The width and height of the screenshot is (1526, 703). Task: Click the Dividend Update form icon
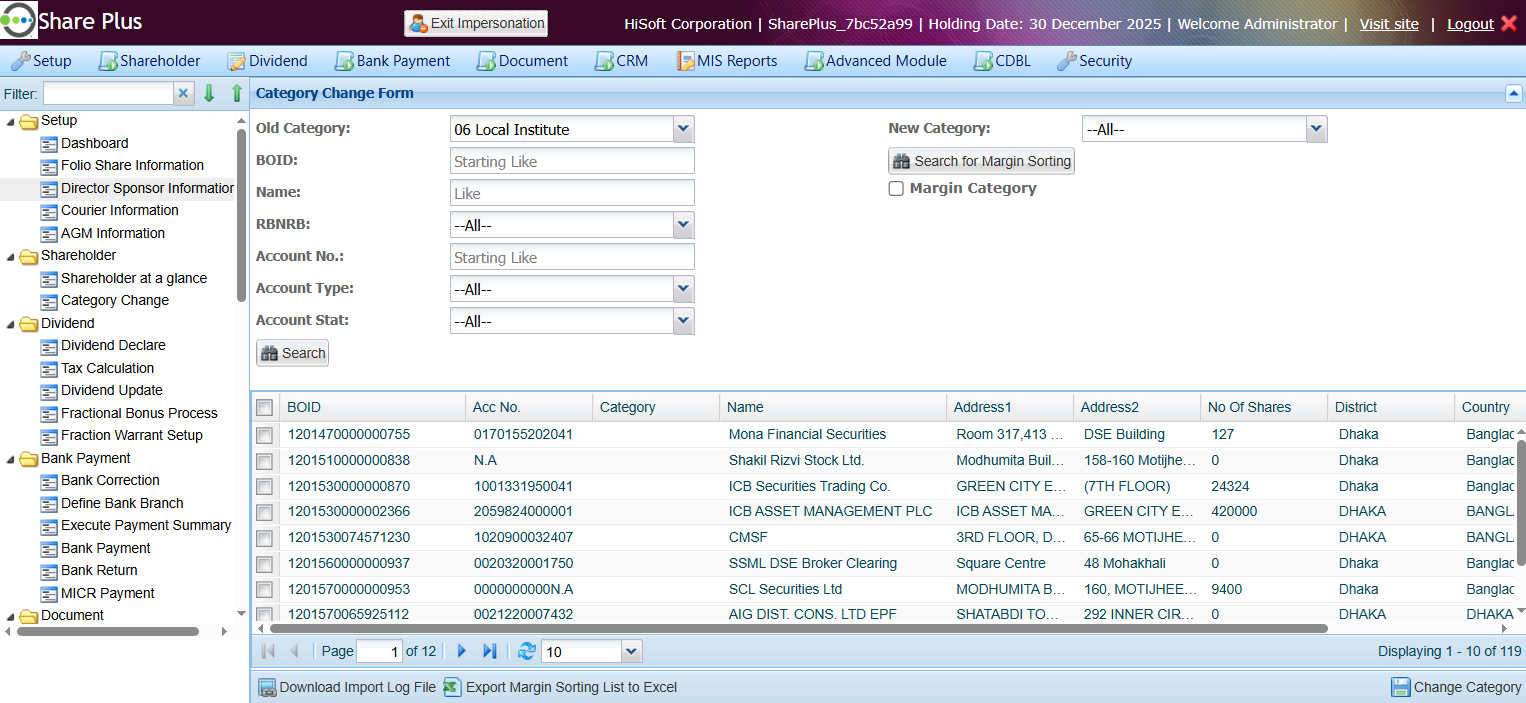click(x=49, y=391)
